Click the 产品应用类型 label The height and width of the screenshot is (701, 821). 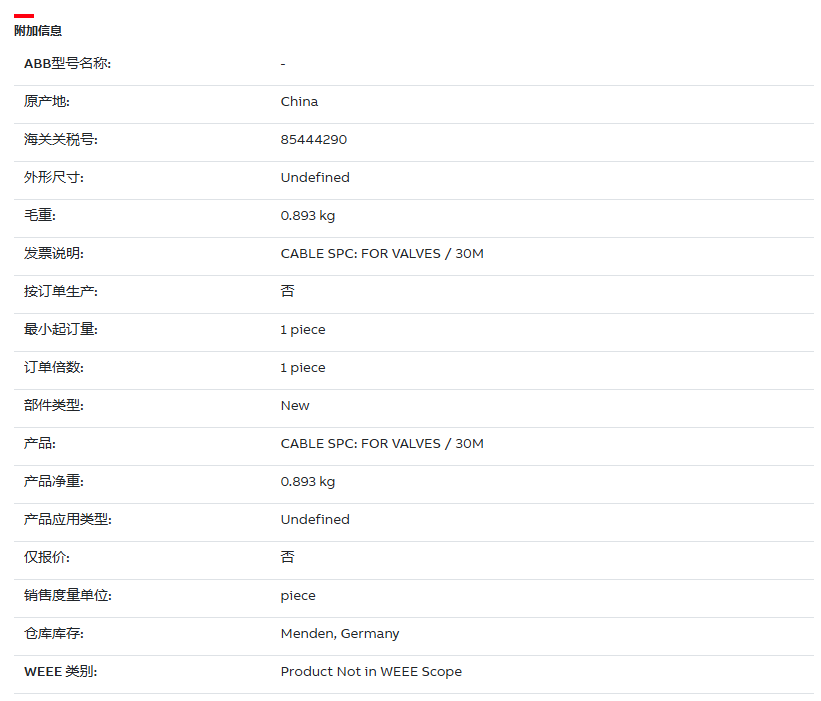pyautogui.click(x=68, y=519)
